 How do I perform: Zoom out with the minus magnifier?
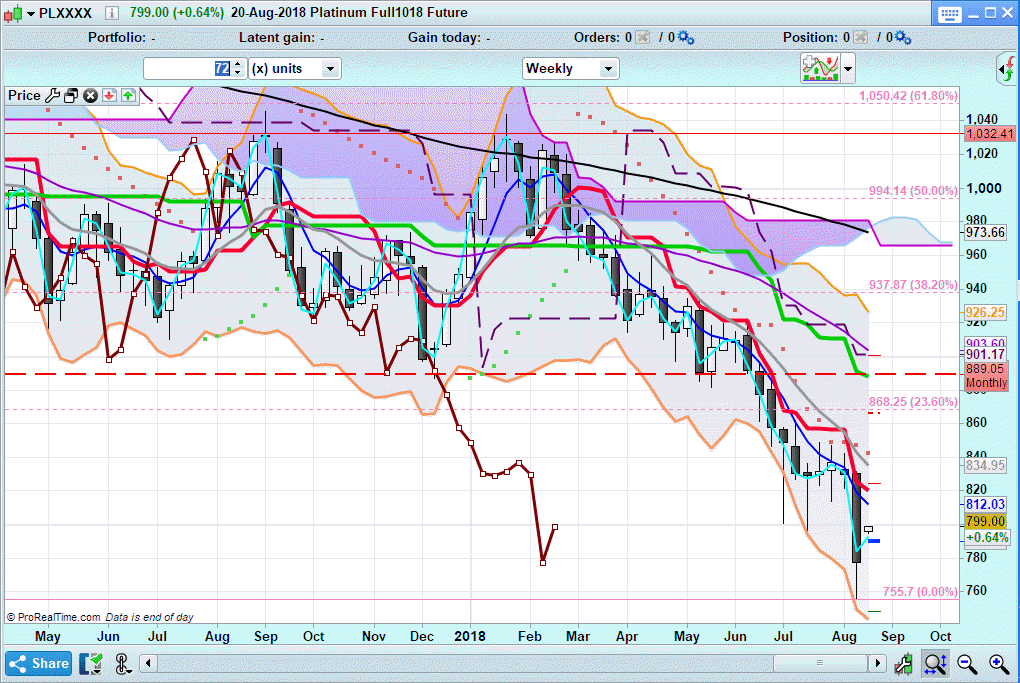tap(967, 663)
